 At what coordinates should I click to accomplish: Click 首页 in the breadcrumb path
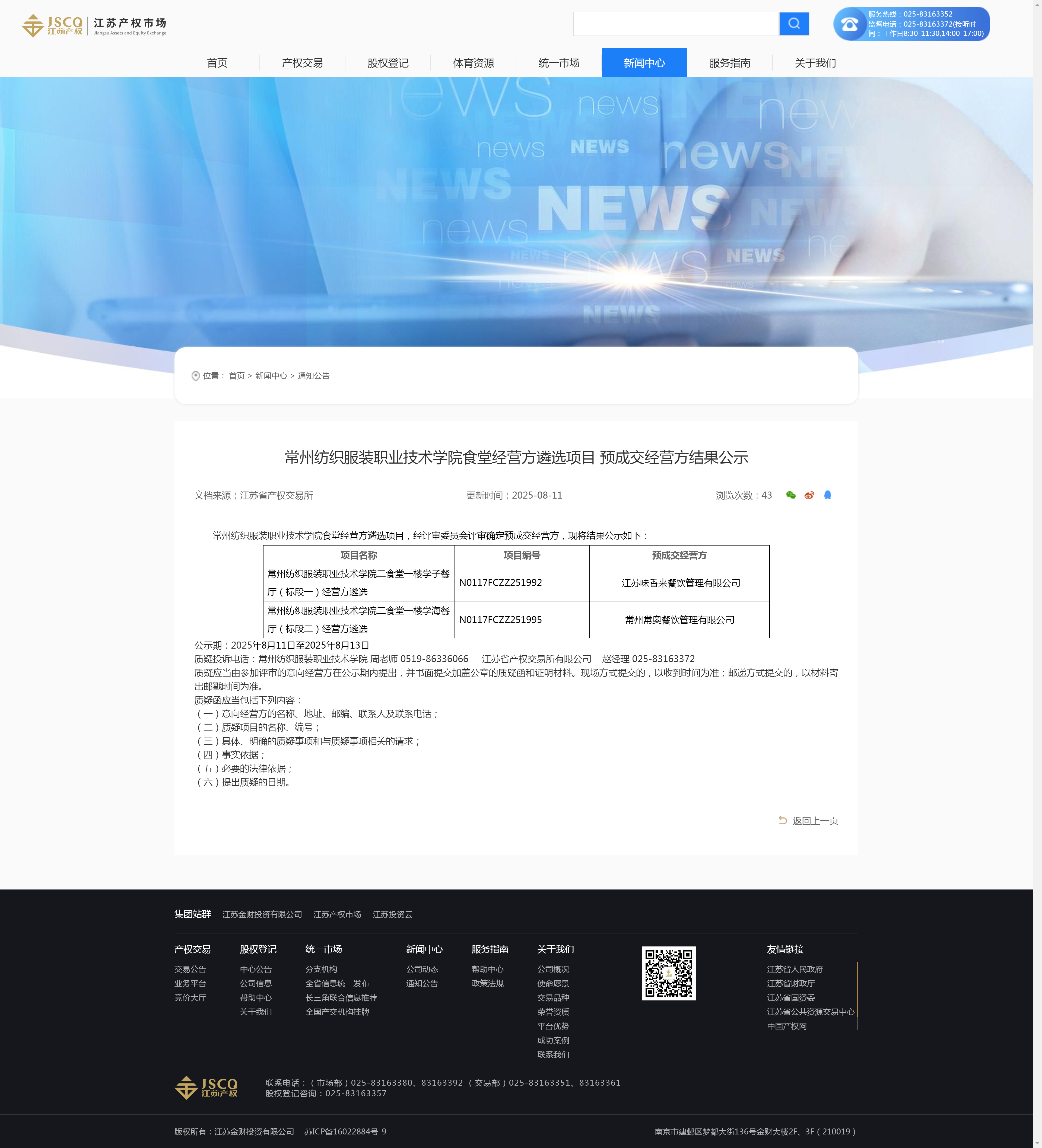point(236,376)
